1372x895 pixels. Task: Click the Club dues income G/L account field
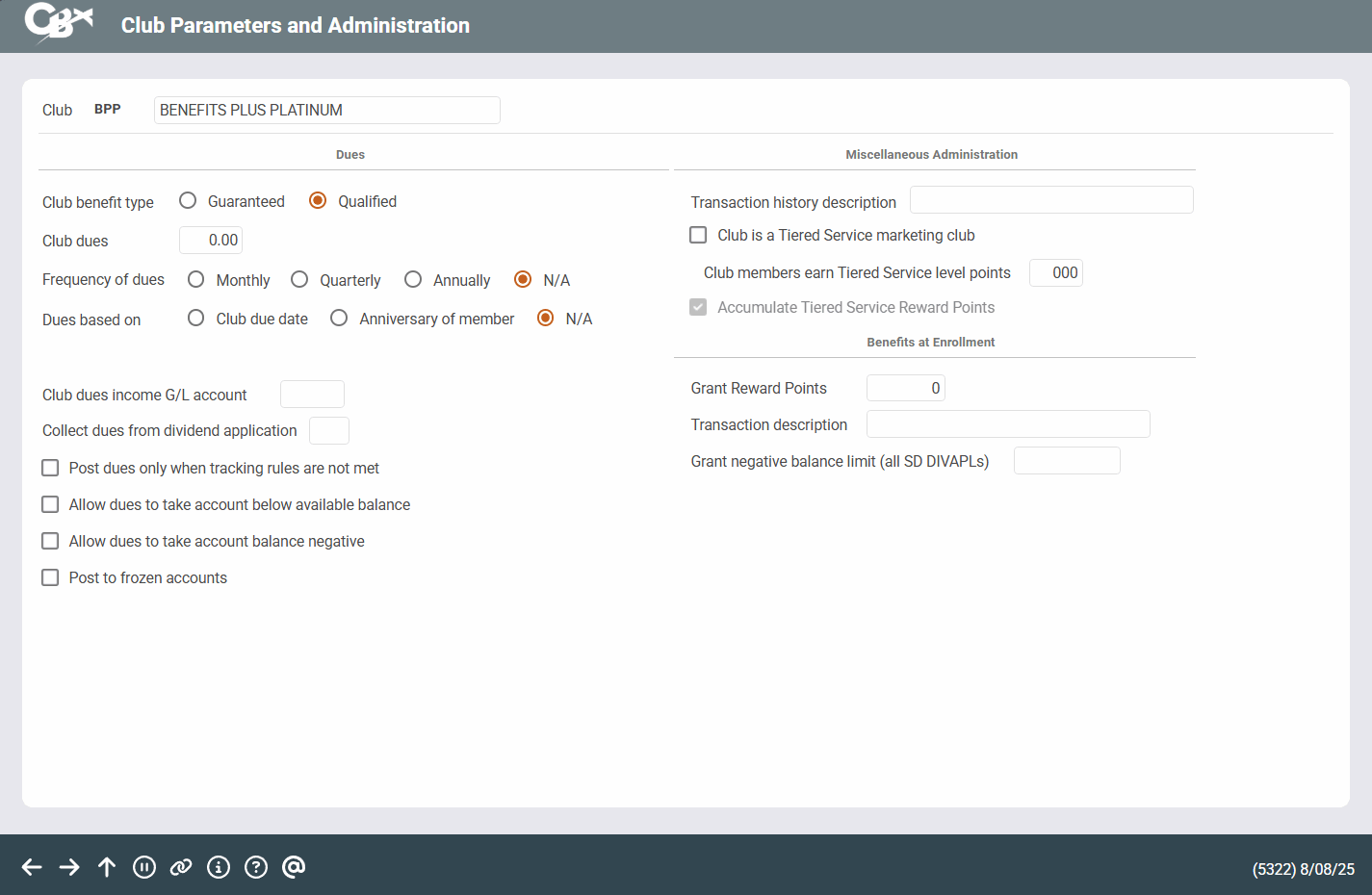pos(312,395)
